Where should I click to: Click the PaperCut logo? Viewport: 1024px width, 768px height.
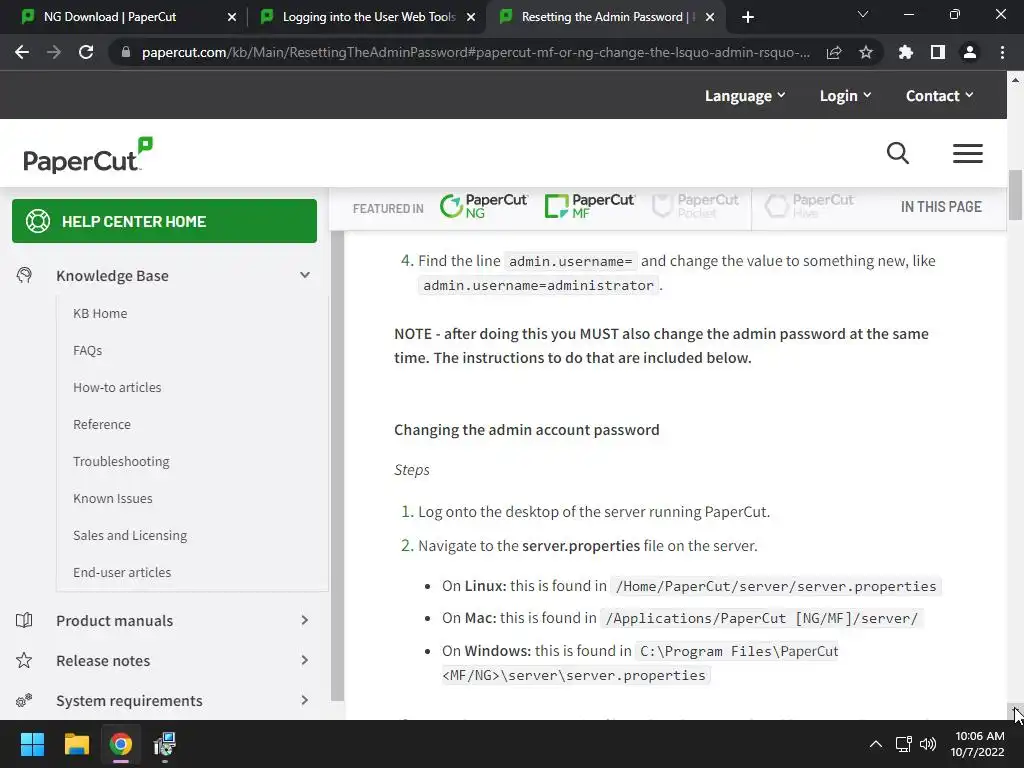click(88, 155)
